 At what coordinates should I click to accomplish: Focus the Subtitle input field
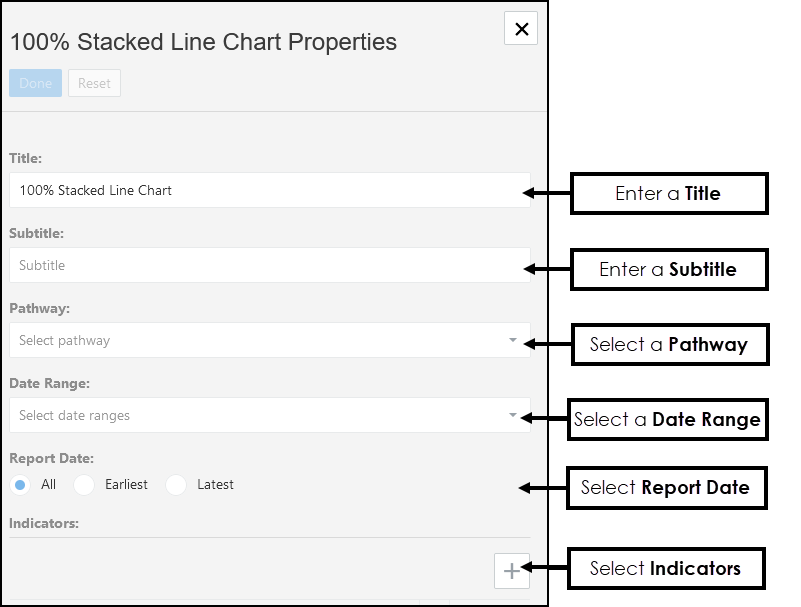pos(268,265)
